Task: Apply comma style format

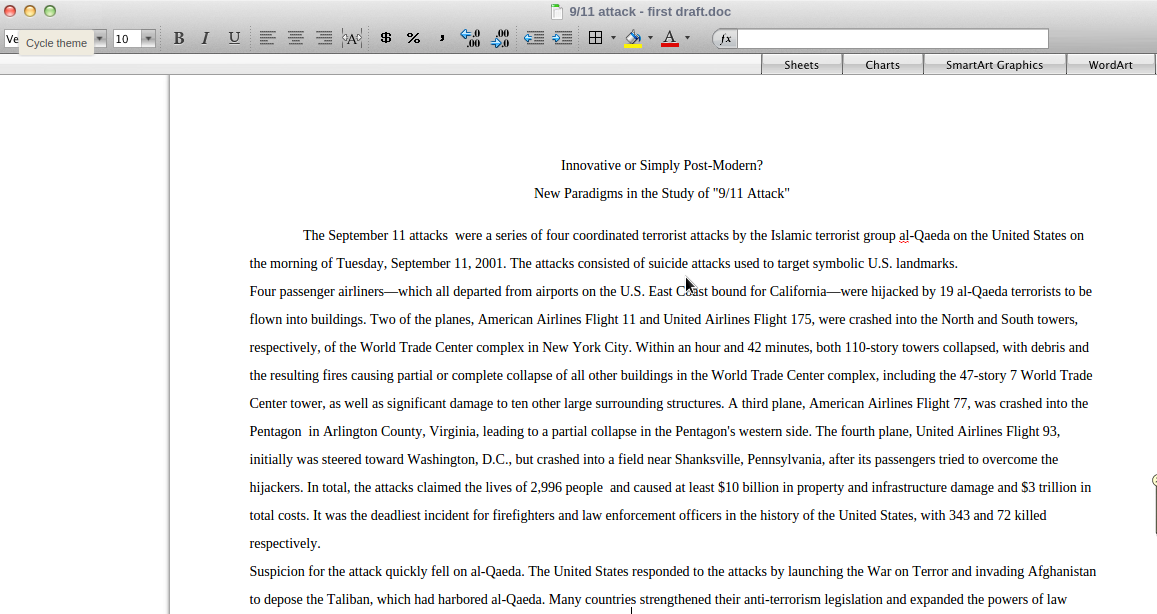Action: coord(441,38)
